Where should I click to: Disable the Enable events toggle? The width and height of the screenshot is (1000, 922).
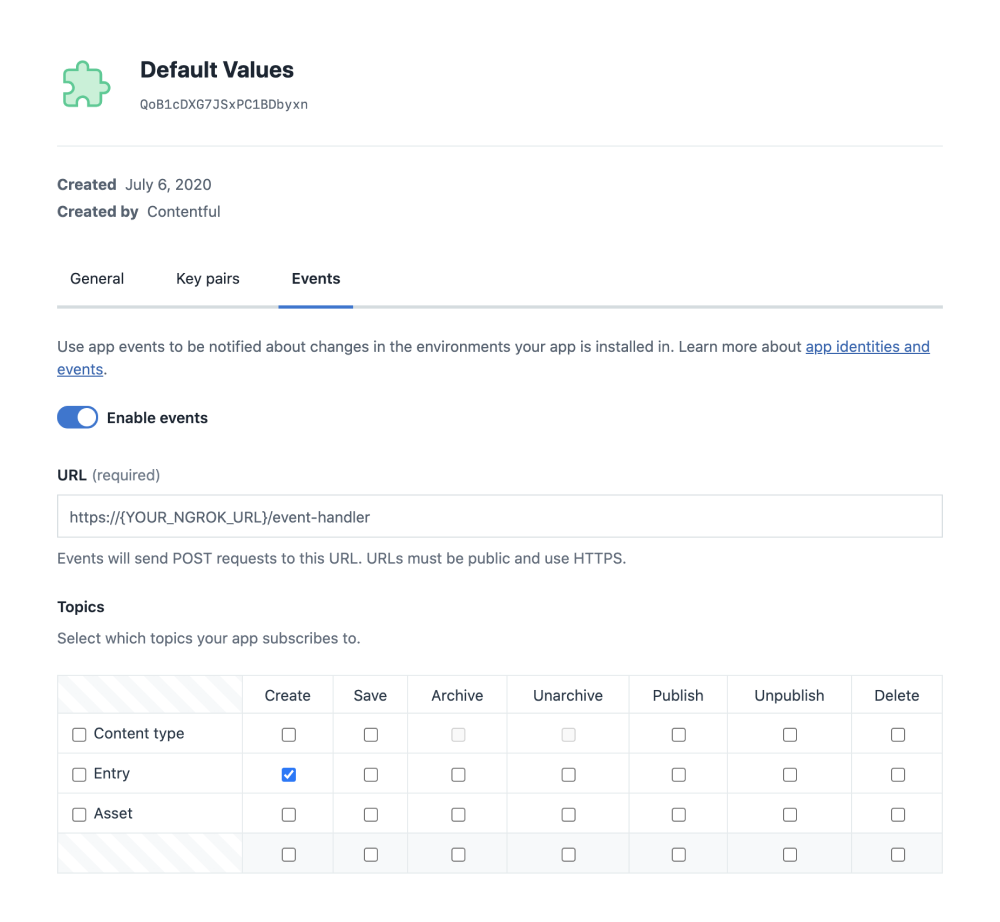point(77,417)
